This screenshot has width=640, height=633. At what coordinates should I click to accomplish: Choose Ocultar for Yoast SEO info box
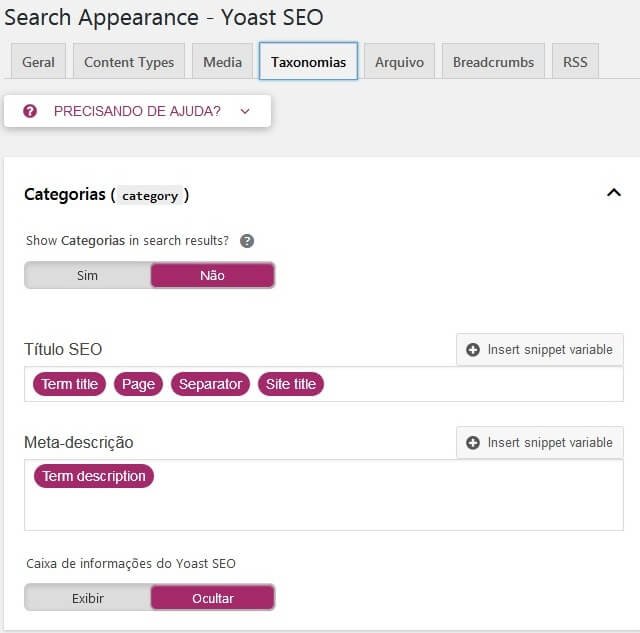[213, 598]
